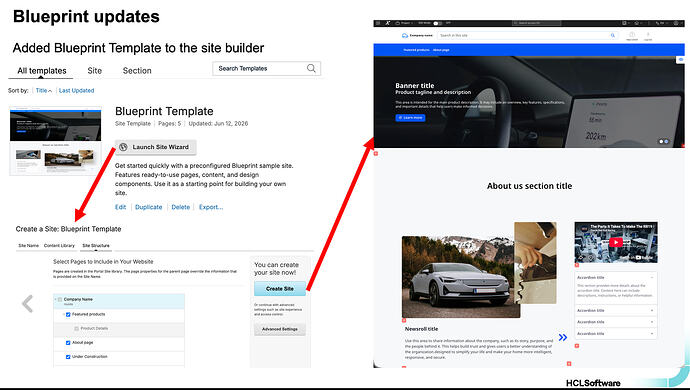This screenshot has height=390, width=690.
Task: Sort templates by Title dropdown
Action: tap(44, 90)
